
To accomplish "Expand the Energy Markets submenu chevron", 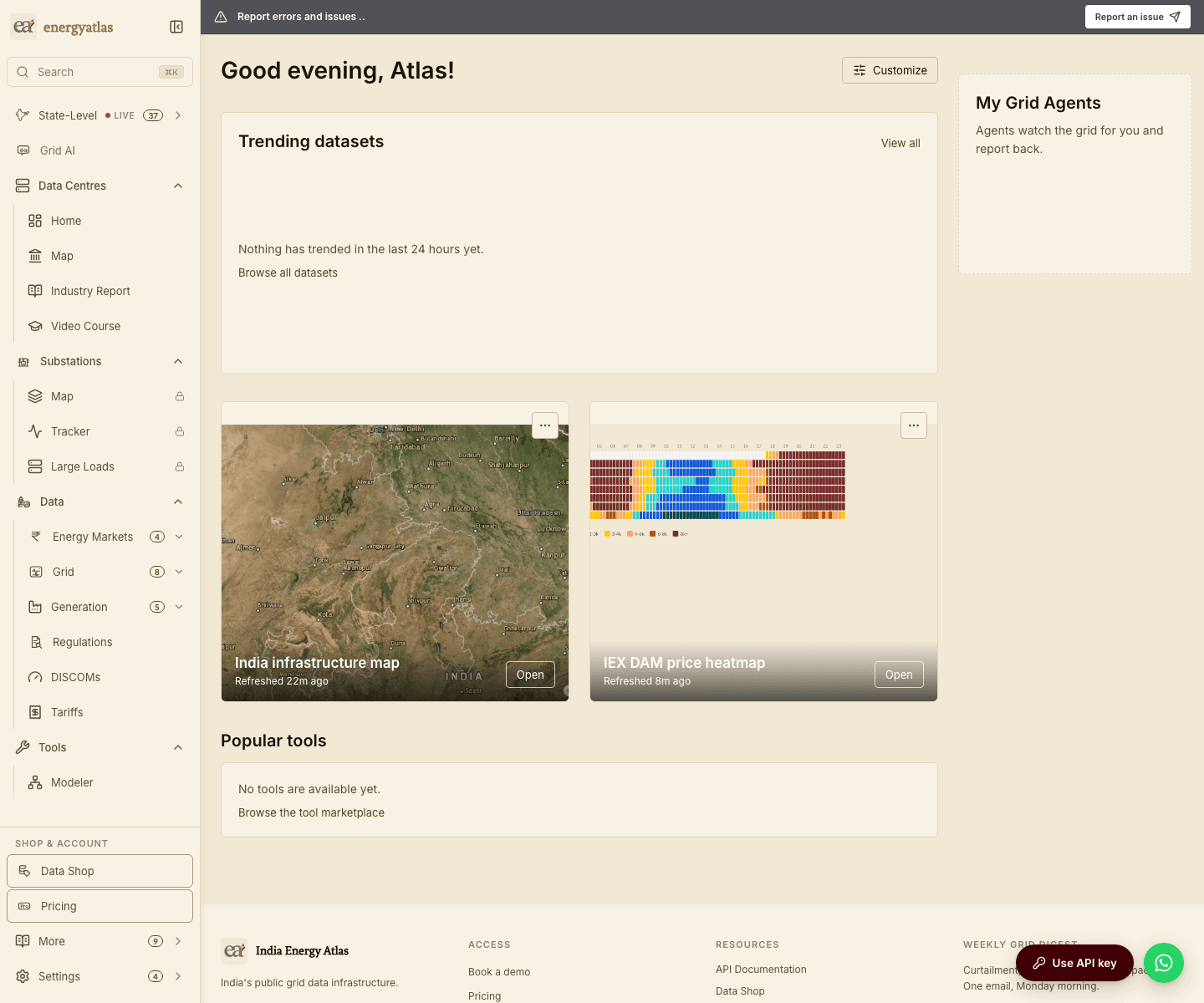I will click(x=179, y=537).
